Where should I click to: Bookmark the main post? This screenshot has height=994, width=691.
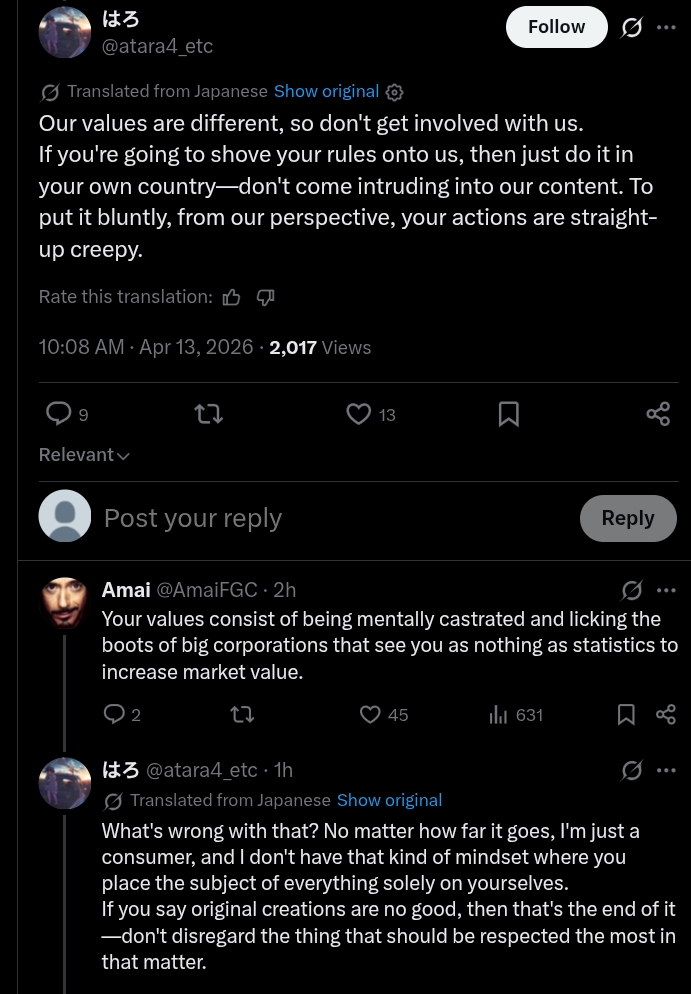click(508, 413)
